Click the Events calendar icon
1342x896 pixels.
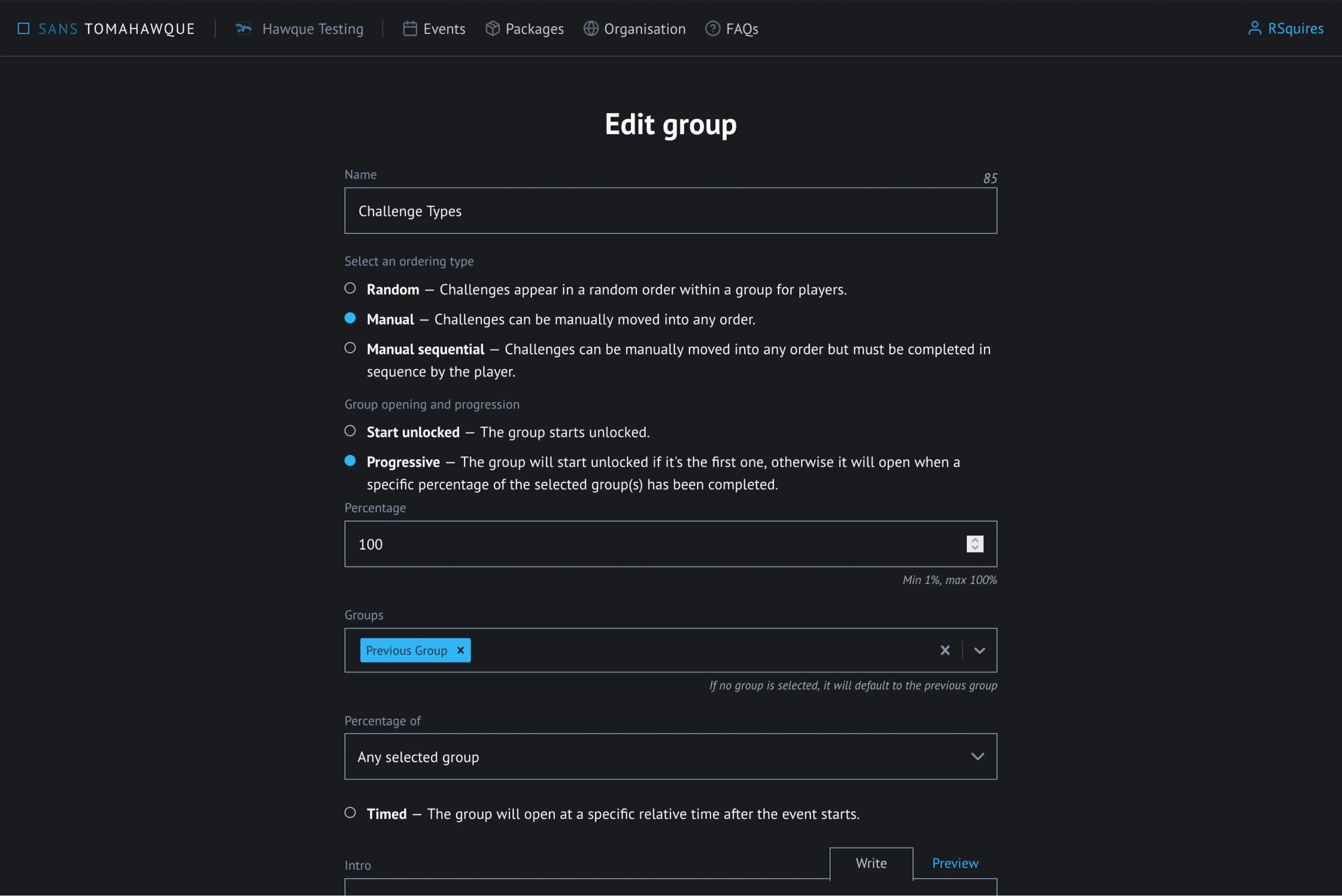pos(410,28)
